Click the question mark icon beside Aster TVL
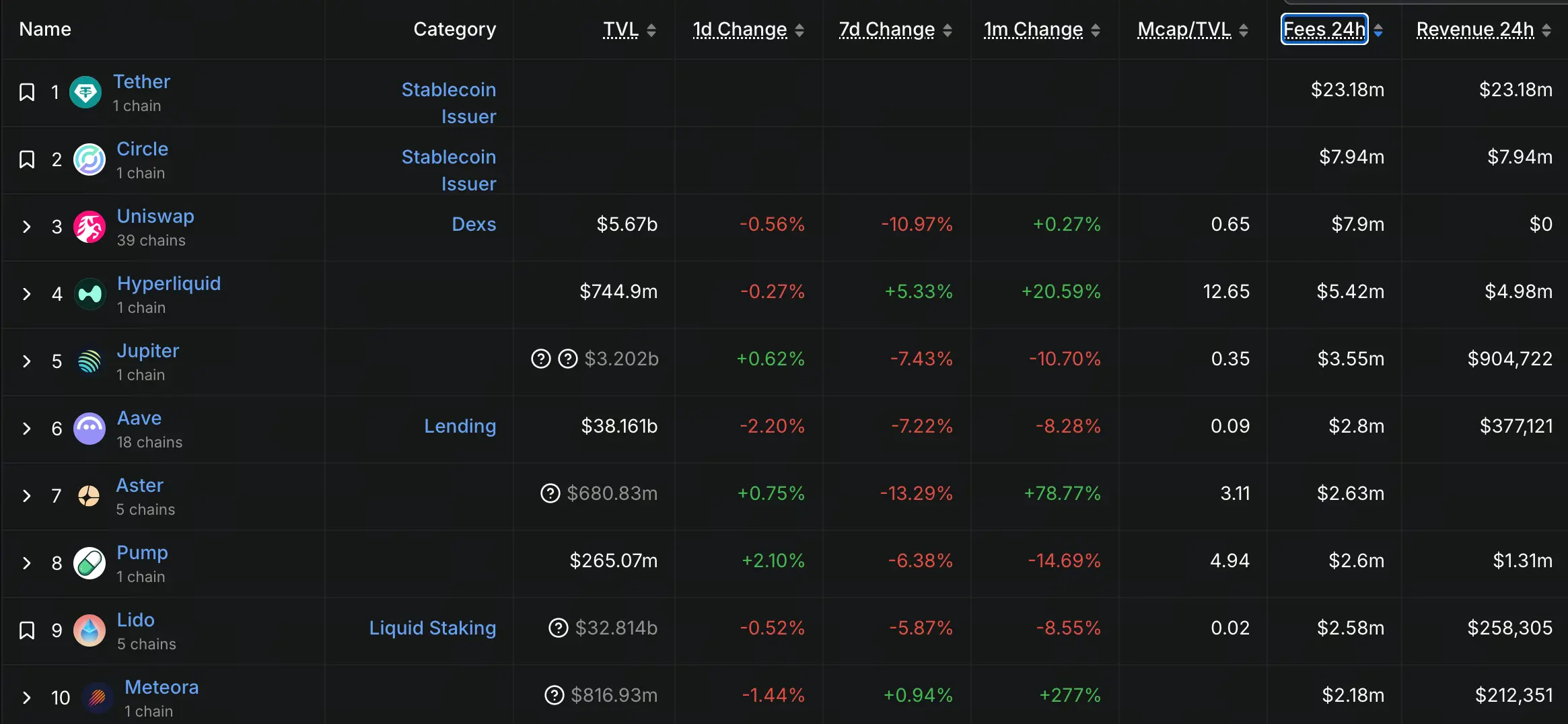The image size is (1568, 724). point(550,493)
